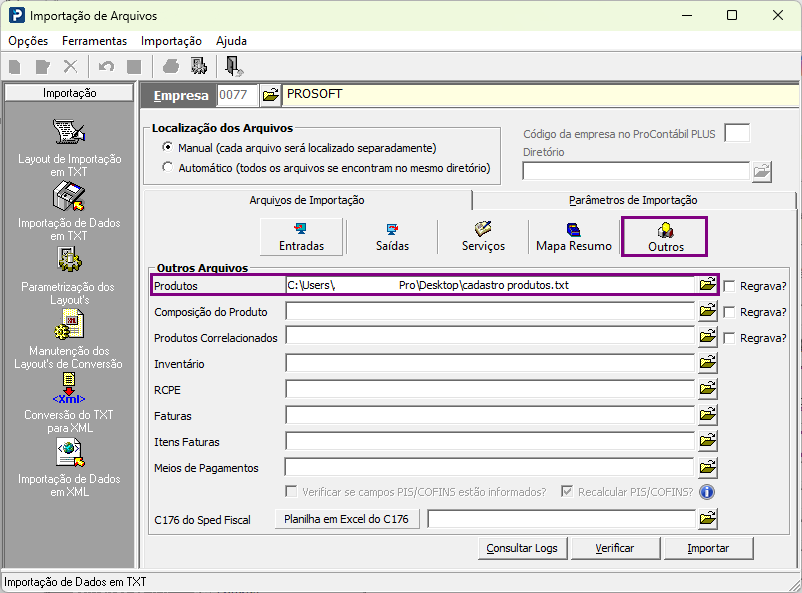Click the Composição do Produto path field

[491, 311]
